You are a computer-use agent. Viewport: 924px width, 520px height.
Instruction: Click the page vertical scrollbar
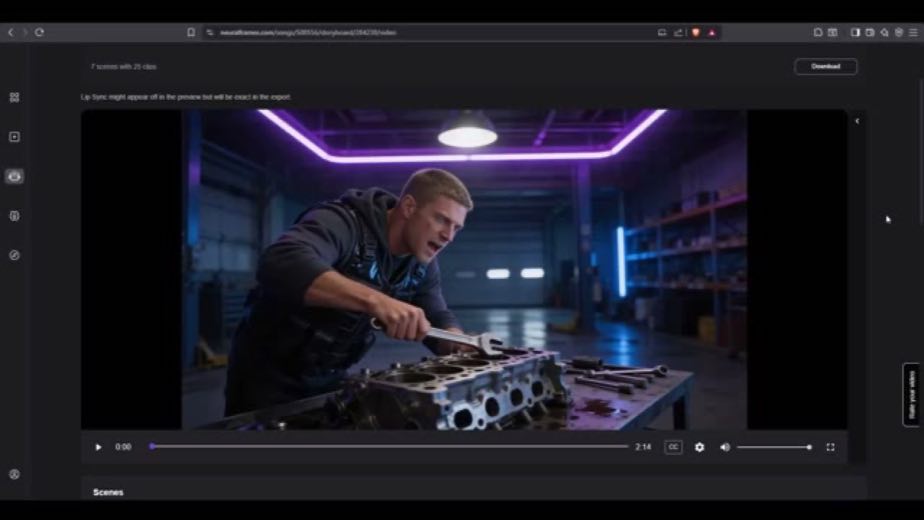(921, 152)
